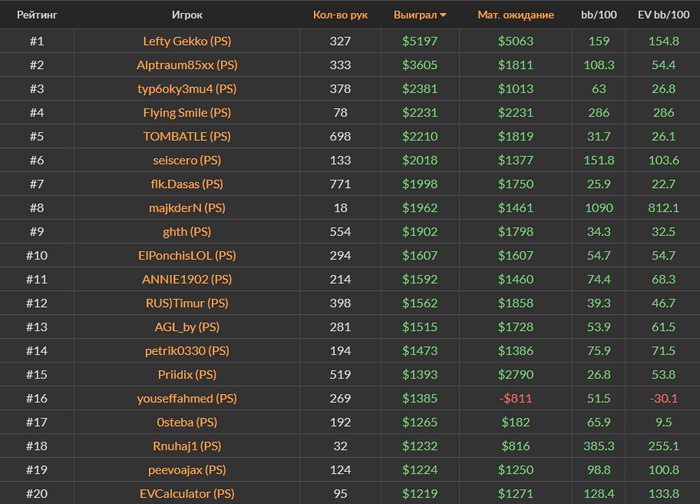Click player seiscero (PS)
Screen dimensions: 700x504
[187, 160]
